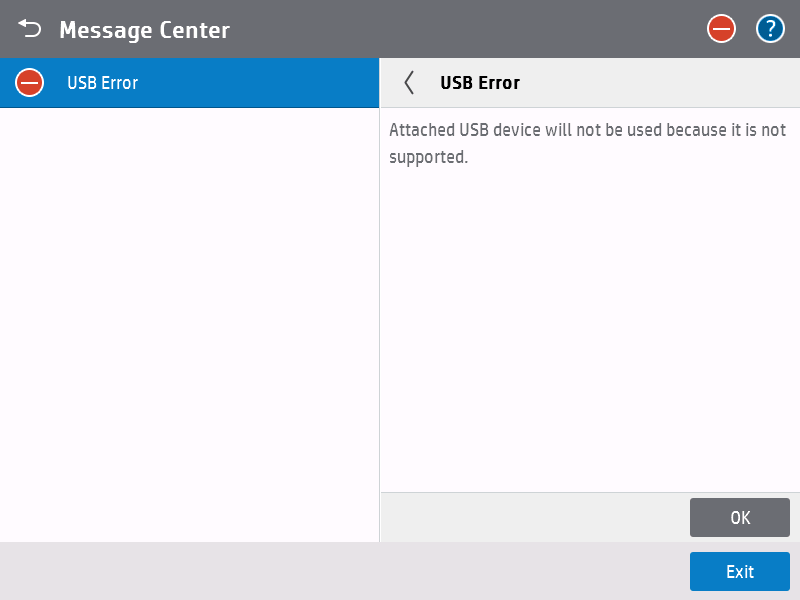Collapse detail view using the left chevron
Screen dimensions: 800x600
pyautogui.click(x=408, y=83)
